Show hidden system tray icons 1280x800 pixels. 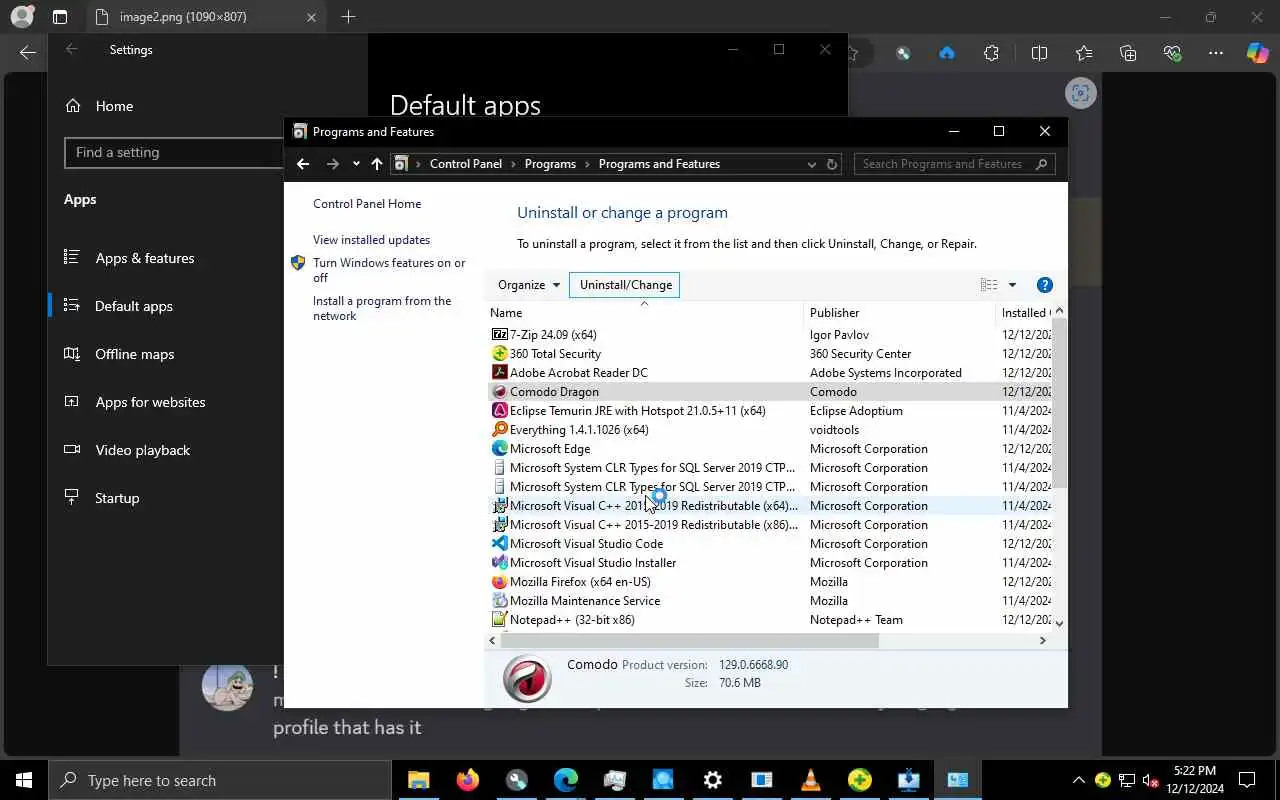1078,780
